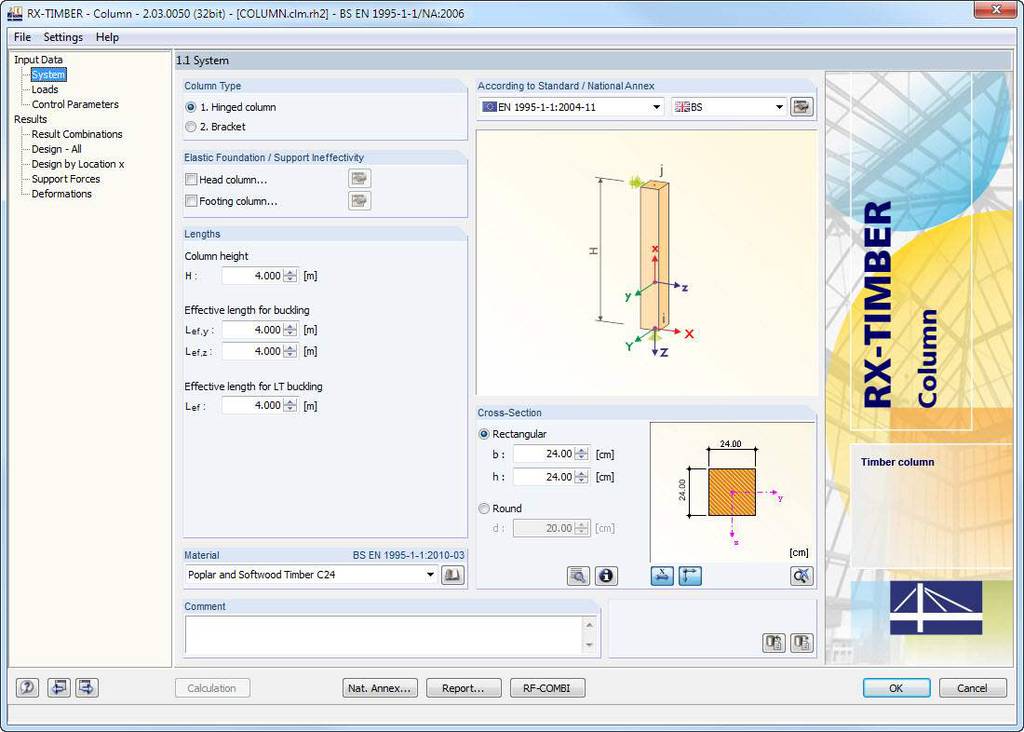Select Control Parameters in the tree
Screen dimensions: 1024x732
click(x=75, y=104)
